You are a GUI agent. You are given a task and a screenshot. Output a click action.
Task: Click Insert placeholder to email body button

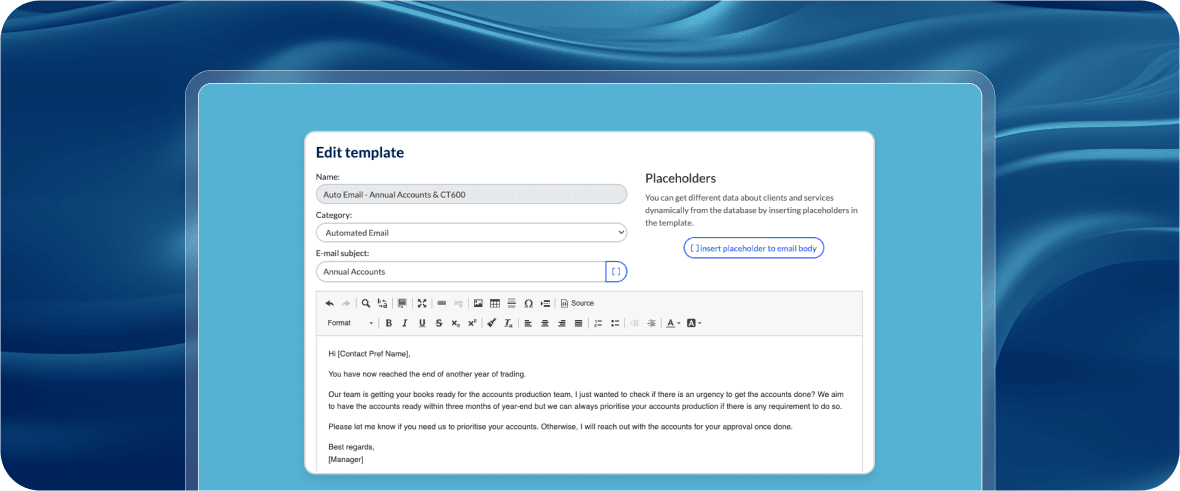[753, 248]
